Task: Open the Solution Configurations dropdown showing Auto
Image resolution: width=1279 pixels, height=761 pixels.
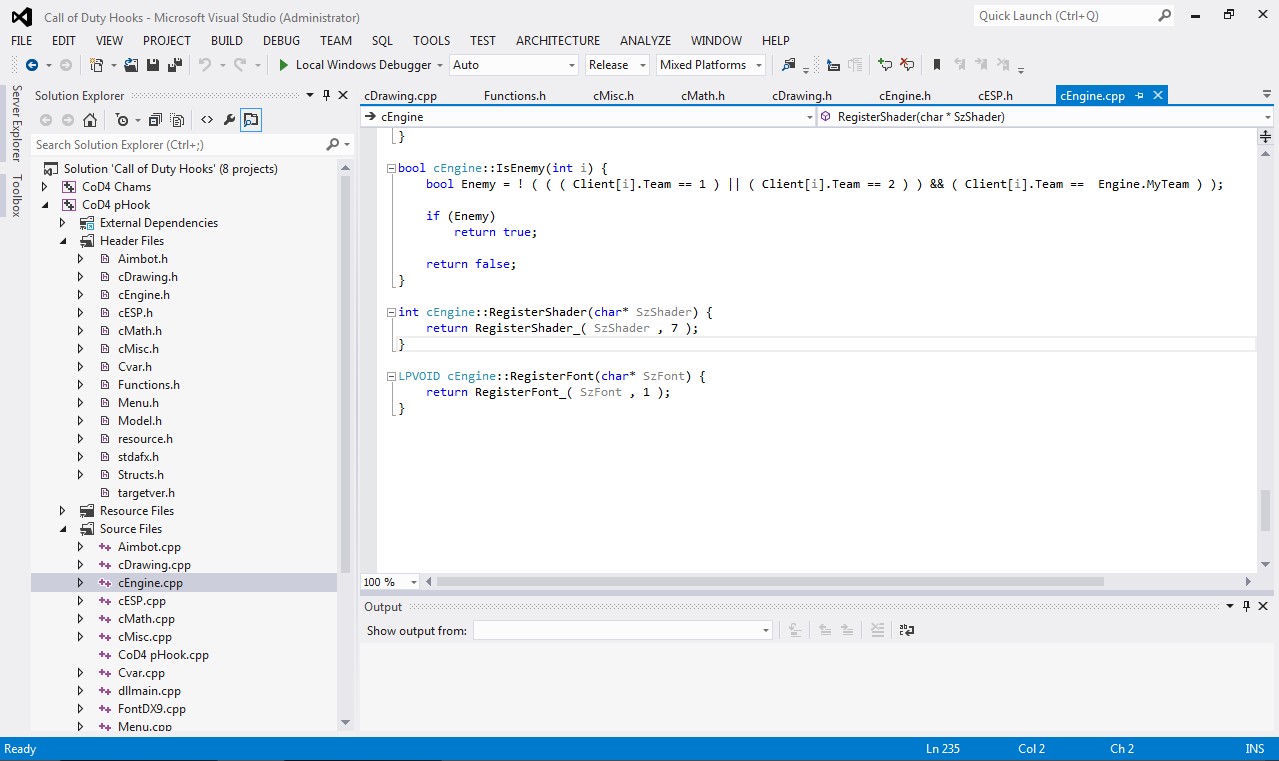Action: 572,65
